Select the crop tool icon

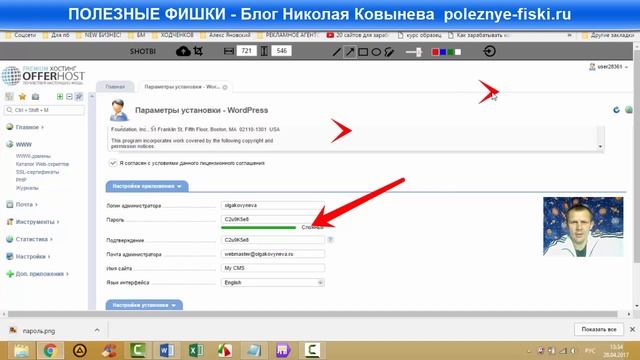tap(198, 51)
